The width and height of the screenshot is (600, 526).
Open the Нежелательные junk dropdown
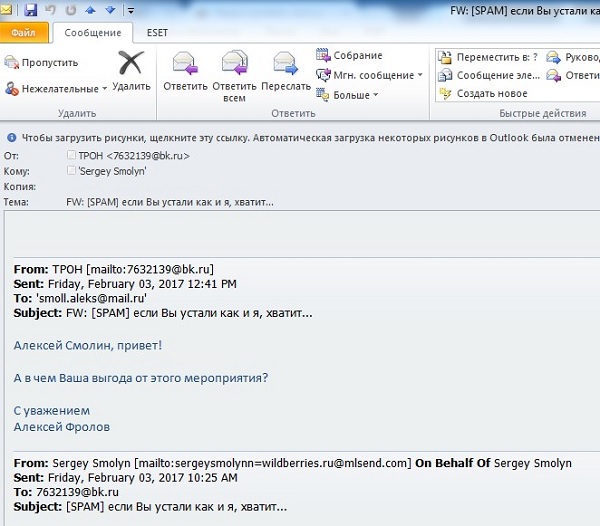pos(56,89)
